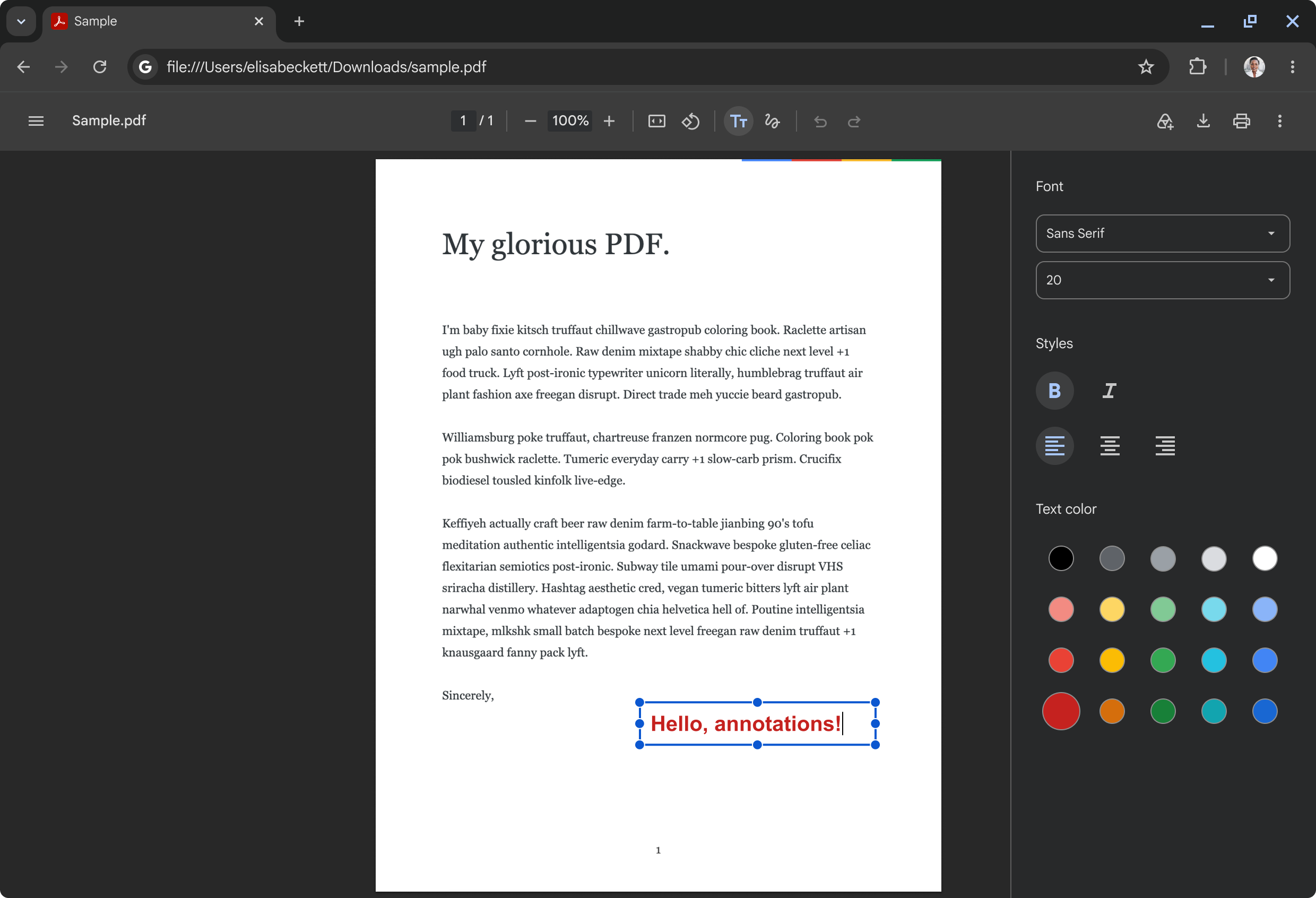Pick the dark gray text color
1316x898 pixels.
pyautogui.click(x=1112, y=558)
